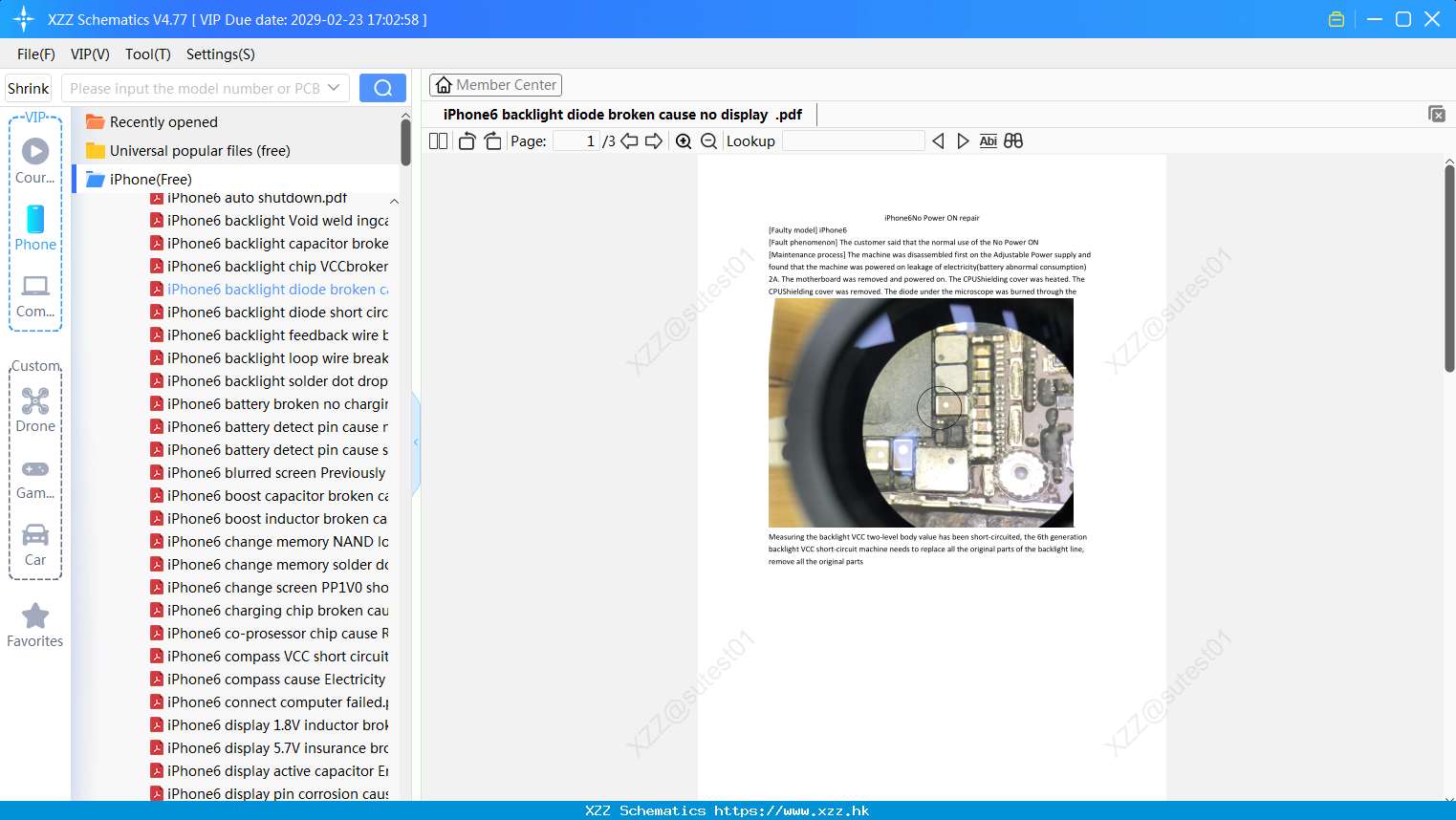Click the Shrink button

[x=29, y=88]
